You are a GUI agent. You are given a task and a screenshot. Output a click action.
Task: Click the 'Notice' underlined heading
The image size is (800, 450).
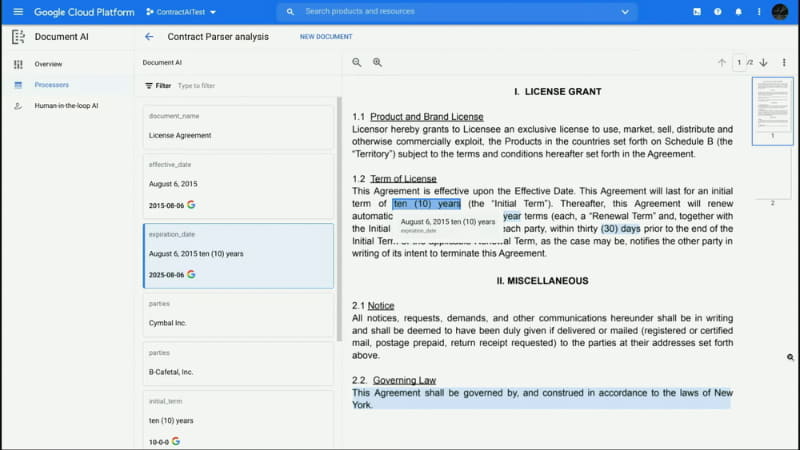click(x=381, y=306)
